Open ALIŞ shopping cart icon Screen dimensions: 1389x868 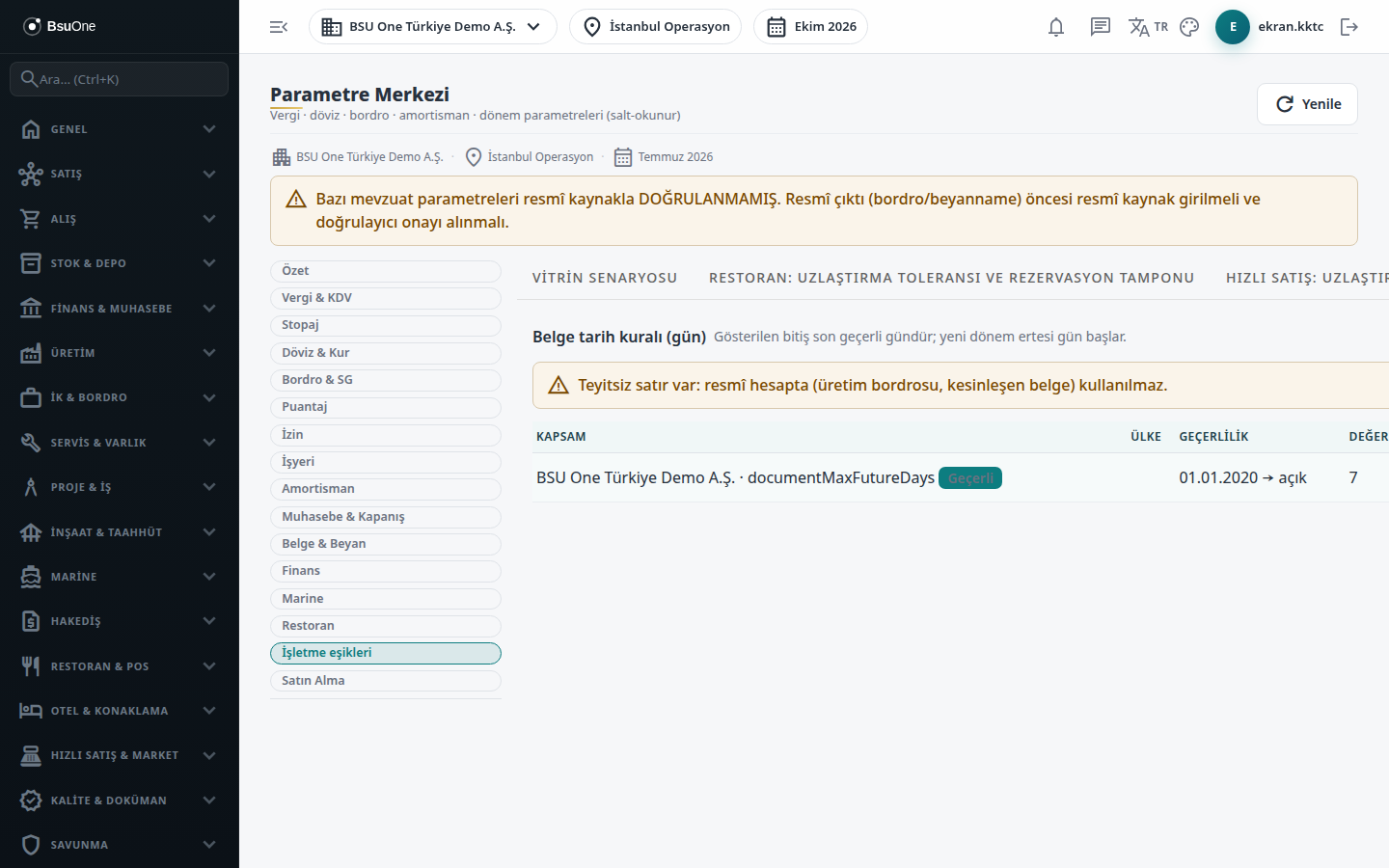[x=31, y=219]
